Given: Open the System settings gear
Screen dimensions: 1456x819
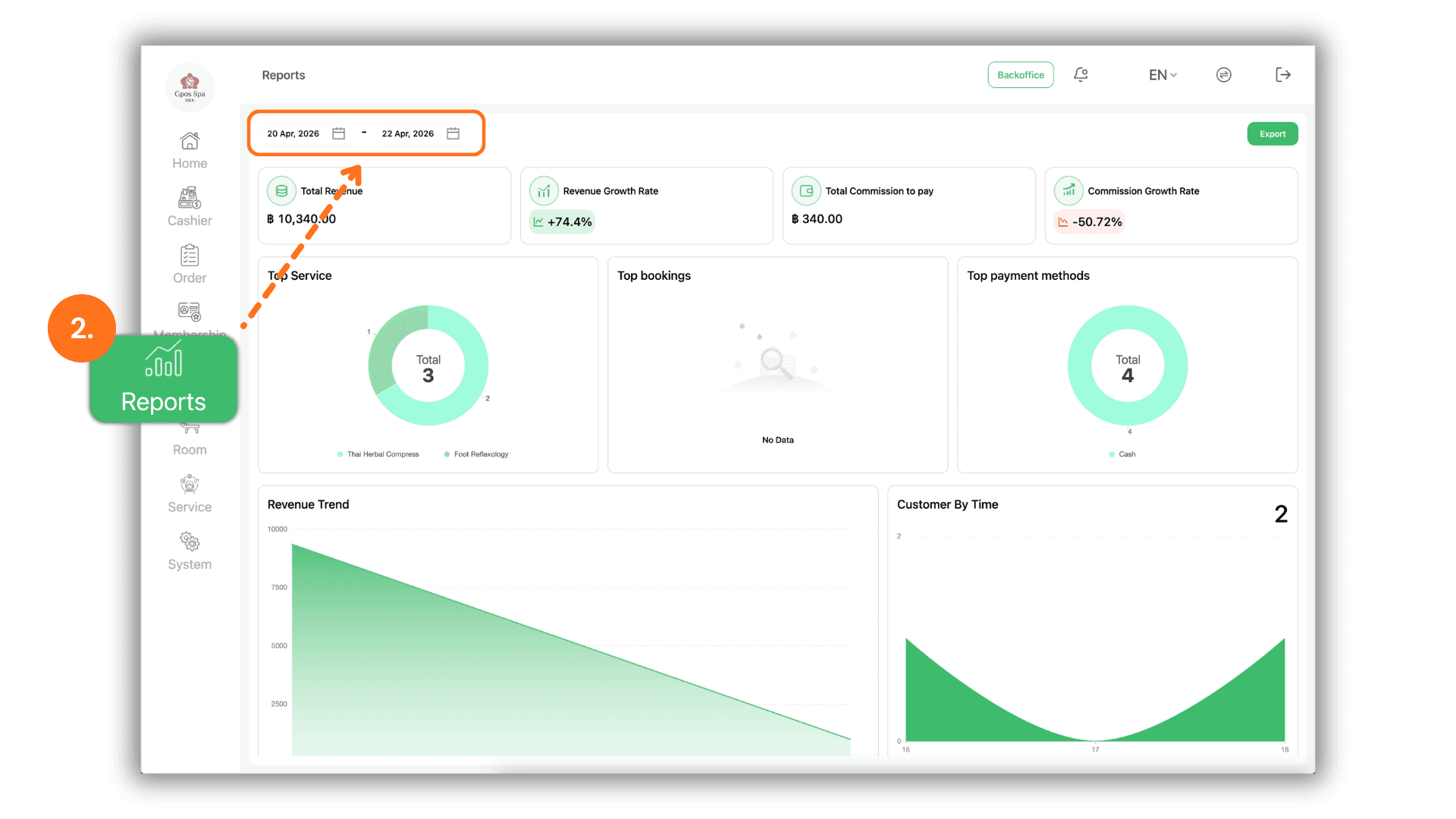Looking at the screenshot, I should click(190, 541).
